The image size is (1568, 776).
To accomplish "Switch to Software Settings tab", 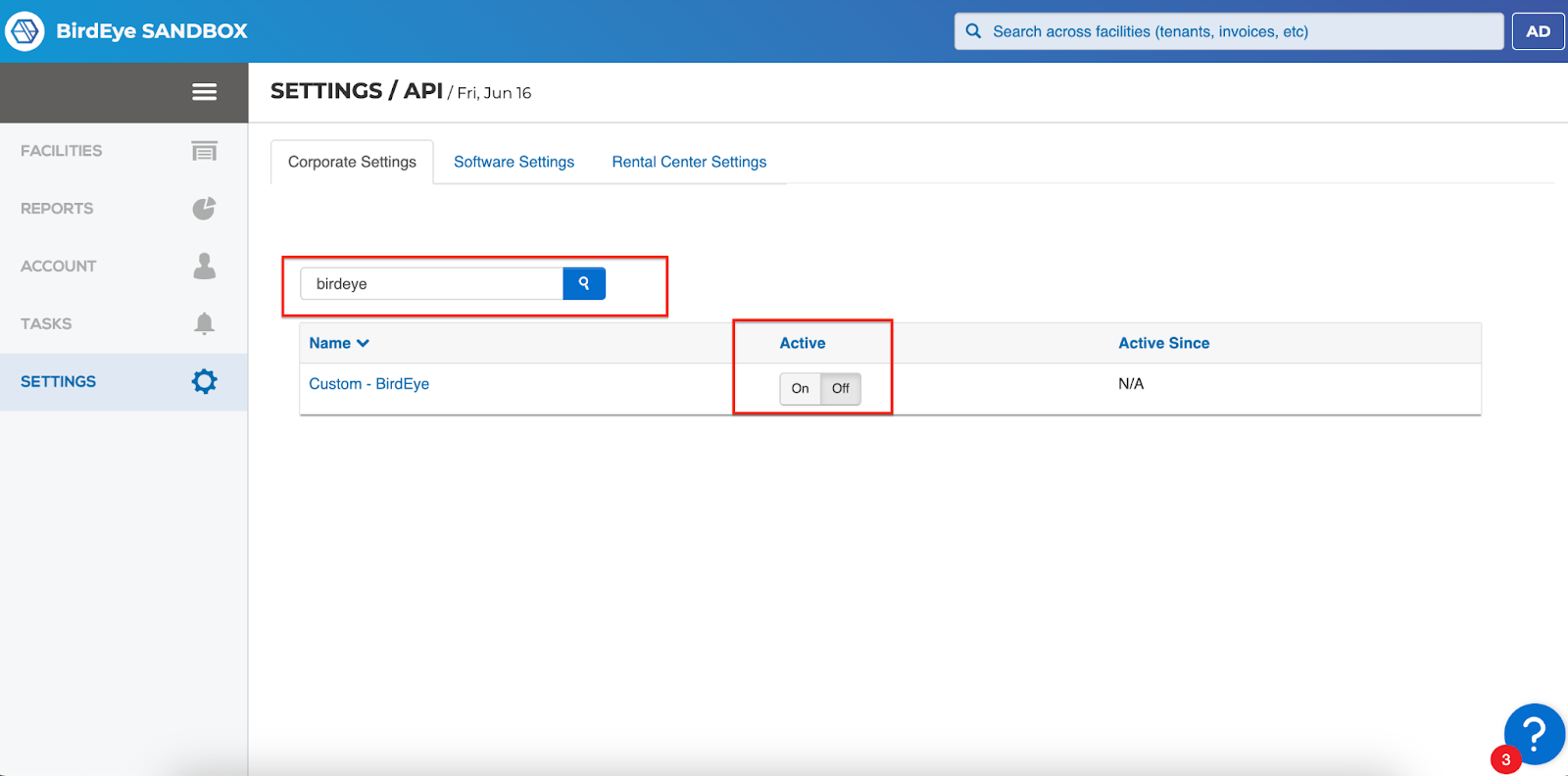I will coord(514,162).
